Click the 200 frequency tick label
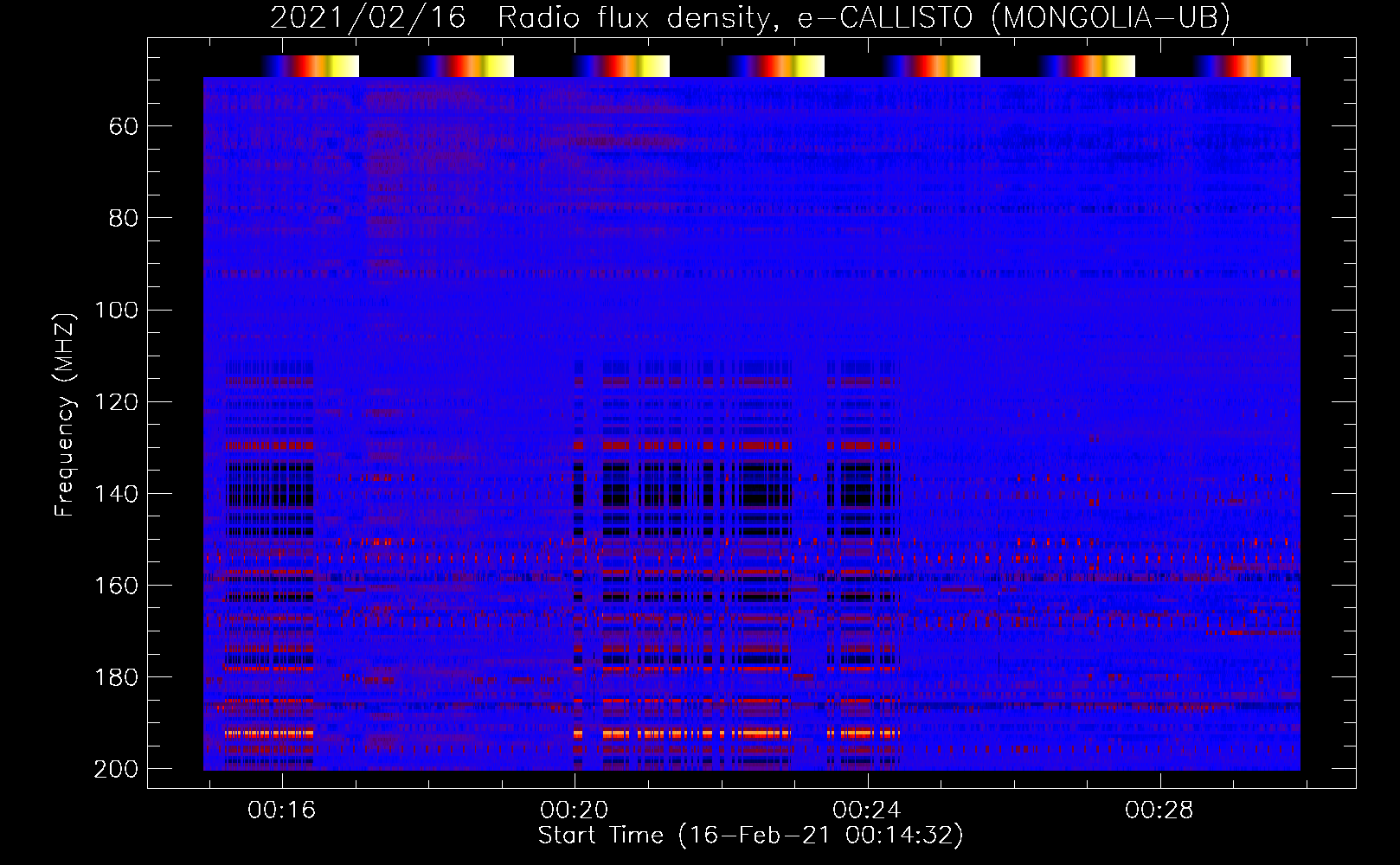 point(117,769)
